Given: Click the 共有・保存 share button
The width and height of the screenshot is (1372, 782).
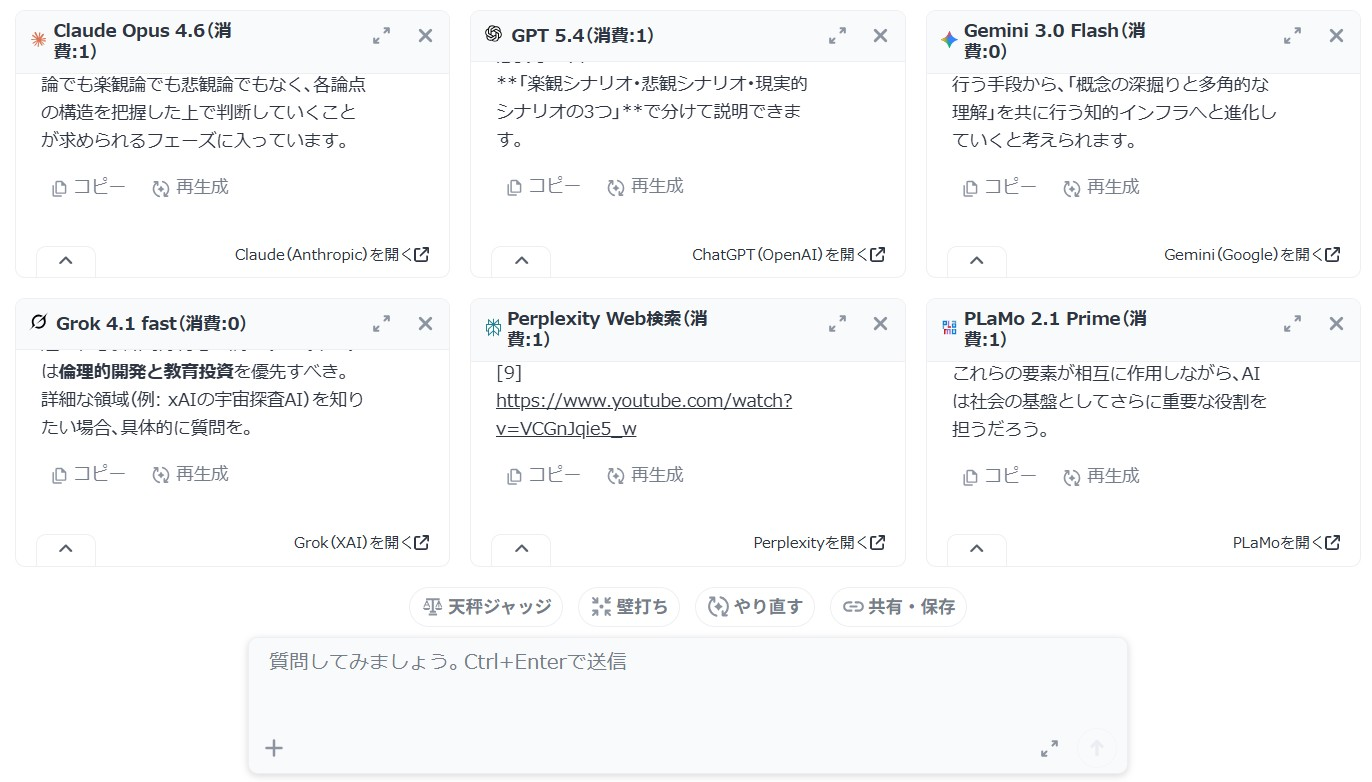Looking at the screenshot, I should click(898, 607).
